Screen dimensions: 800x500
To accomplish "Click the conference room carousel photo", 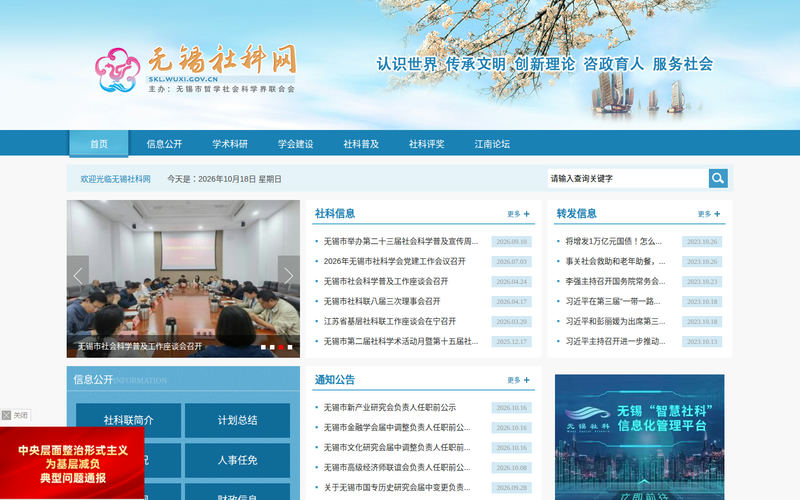I will (x=183, y=279).
